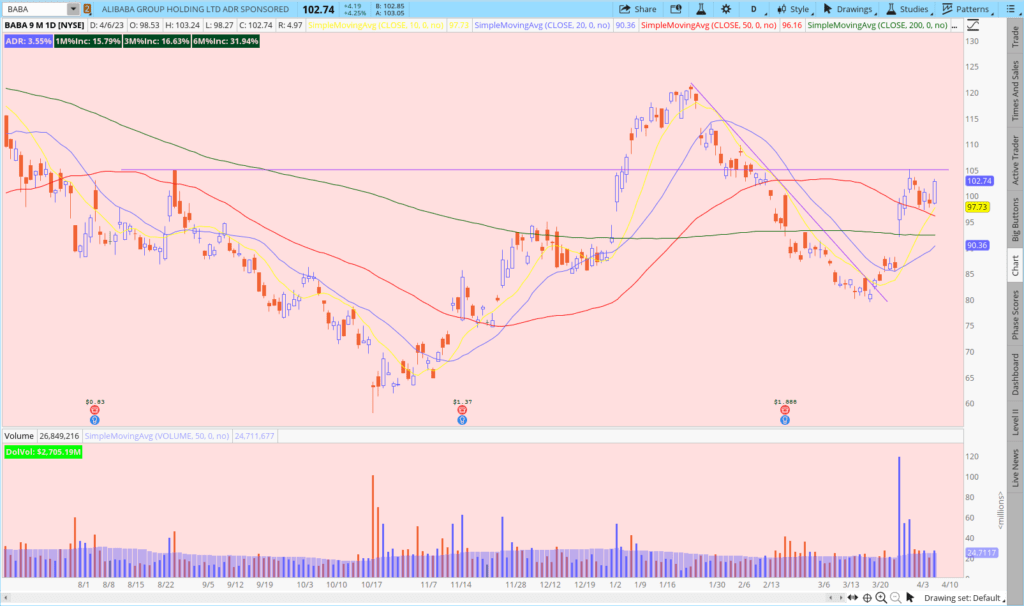Click the BABA 9 M 1D [NYSE] label
This screenshot has height=606, width=1024.
[x=44, y=25]
